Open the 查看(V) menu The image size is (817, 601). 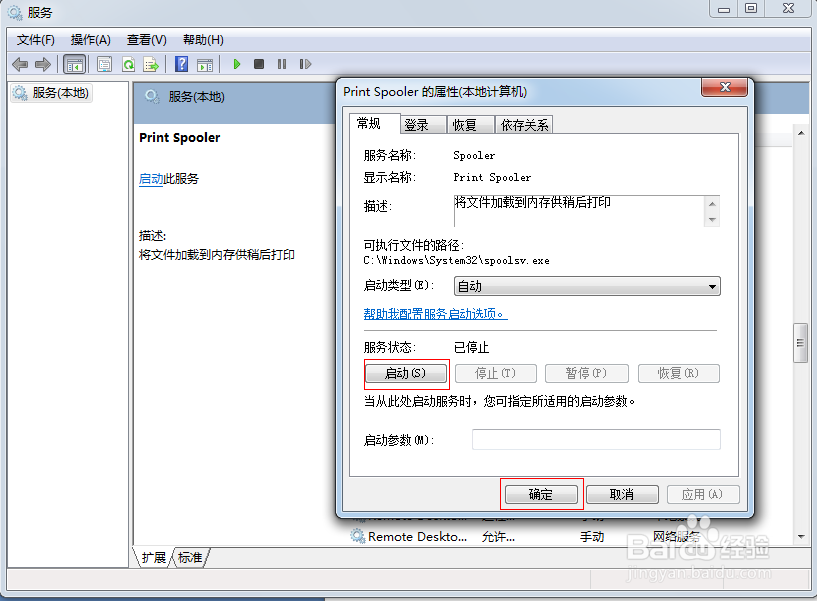146,40
